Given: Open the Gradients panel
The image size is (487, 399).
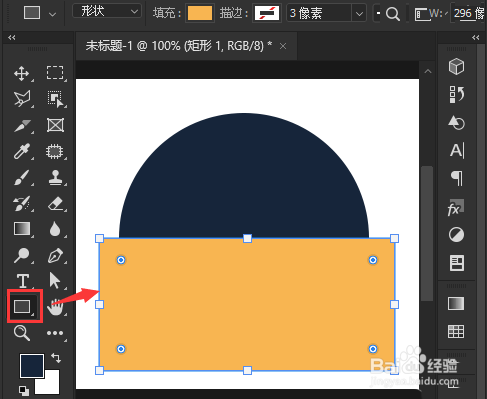Looking at the screenshot, I should pos(456,303).
